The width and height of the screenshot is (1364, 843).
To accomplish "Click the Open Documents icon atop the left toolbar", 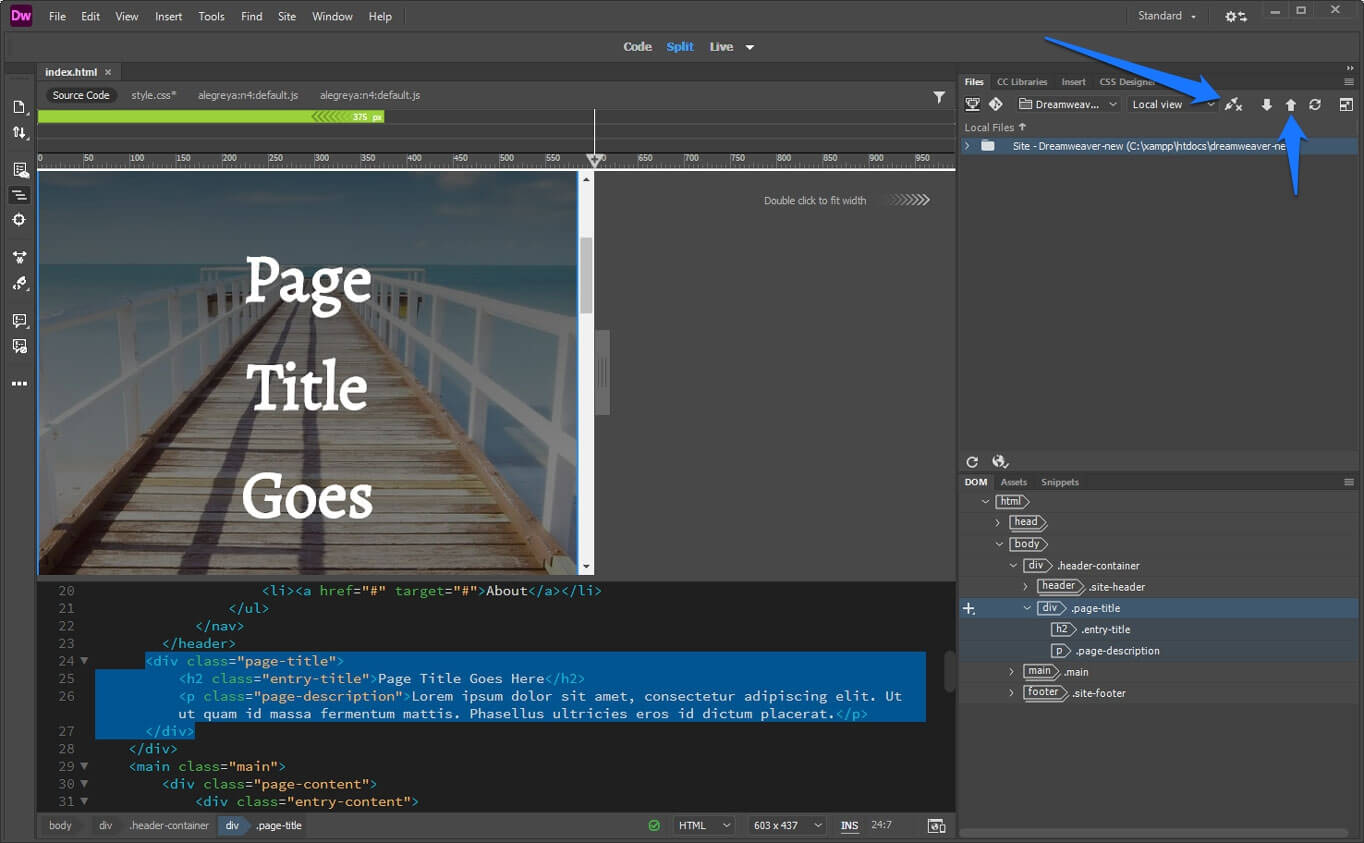I will pos(19,104).
